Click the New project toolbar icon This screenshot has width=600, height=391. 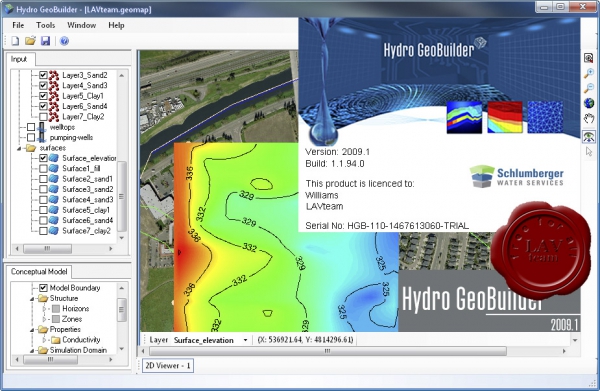point(15,41)
